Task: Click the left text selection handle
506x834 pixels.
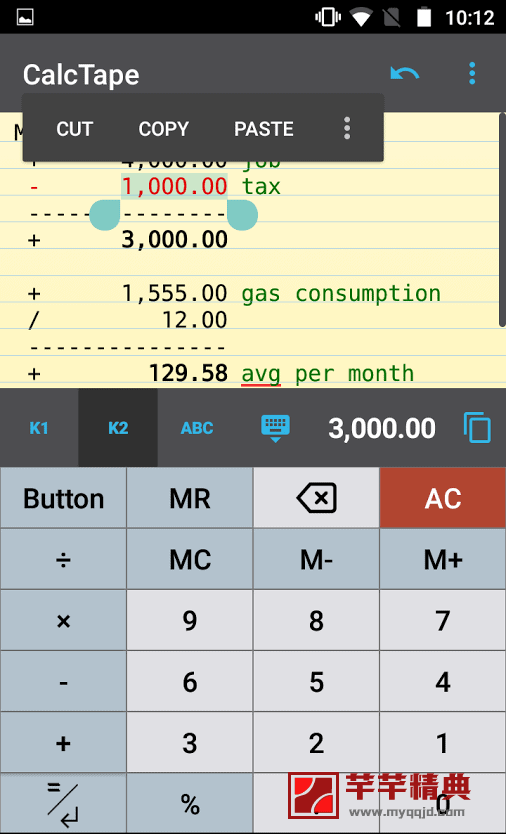Action: tap(105, 215)
